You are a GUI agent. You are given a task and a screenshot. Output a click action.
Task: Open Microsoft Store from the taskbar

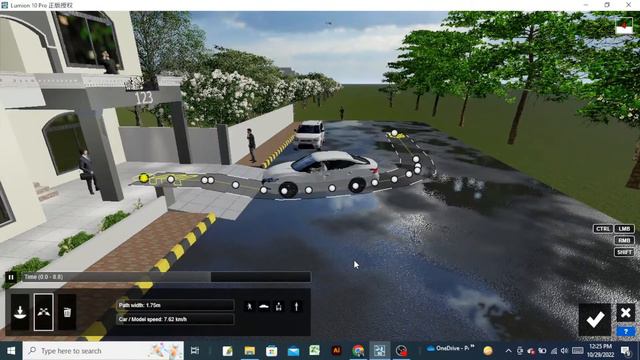tap(271, 351)
